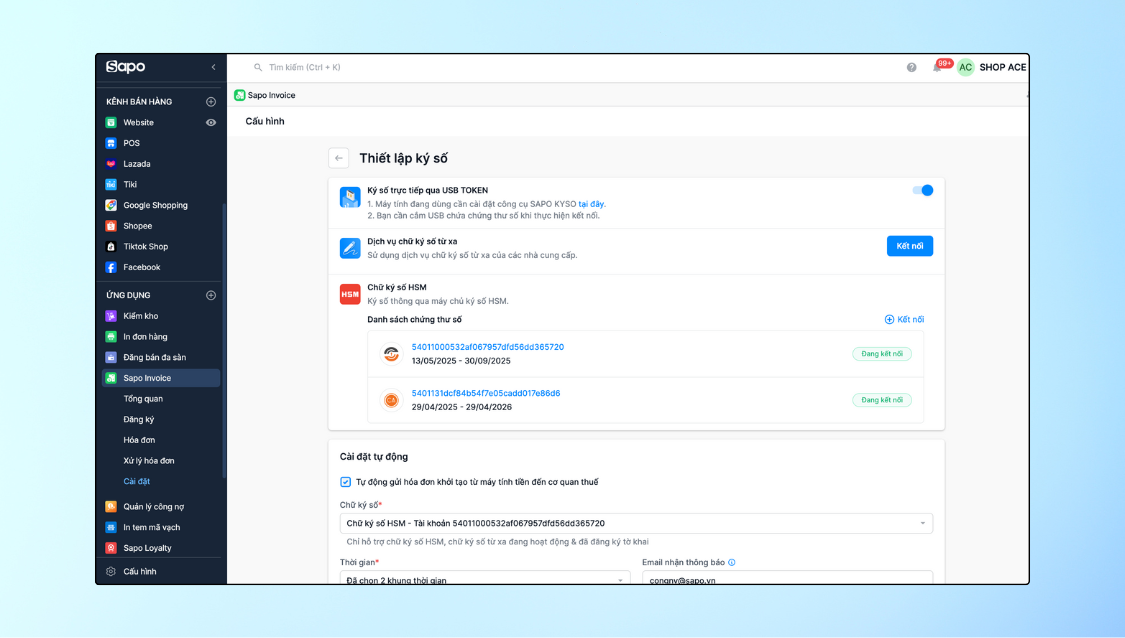
Task: Toggle Website visibility eye icon
Action: click(x=211, y=123)
